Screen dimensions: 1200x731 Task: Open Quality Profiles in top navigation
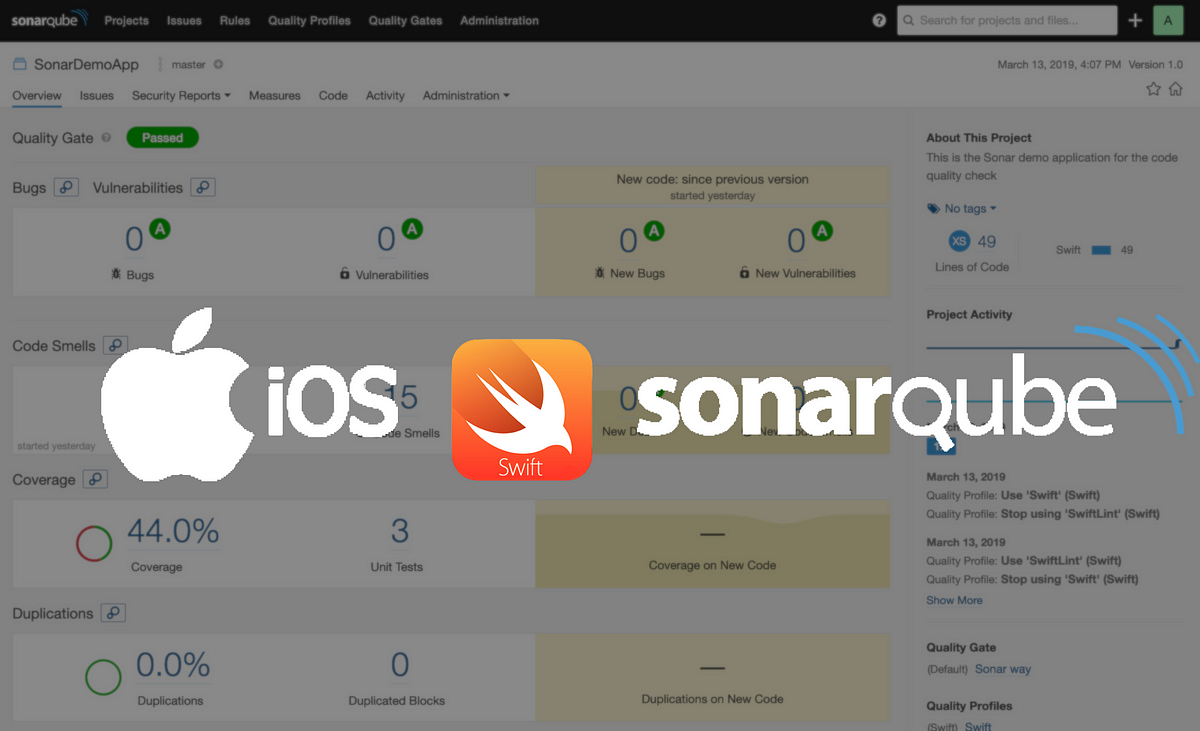pyautogui.click(x=309, y=20)
